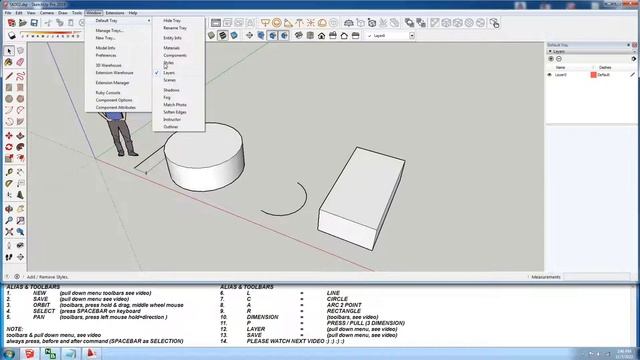Image resolution: width=640 pixels, height=360 pixels.
Task: Select the arrow Select tool
Action: pyautogui.click(x=9, y=51)
